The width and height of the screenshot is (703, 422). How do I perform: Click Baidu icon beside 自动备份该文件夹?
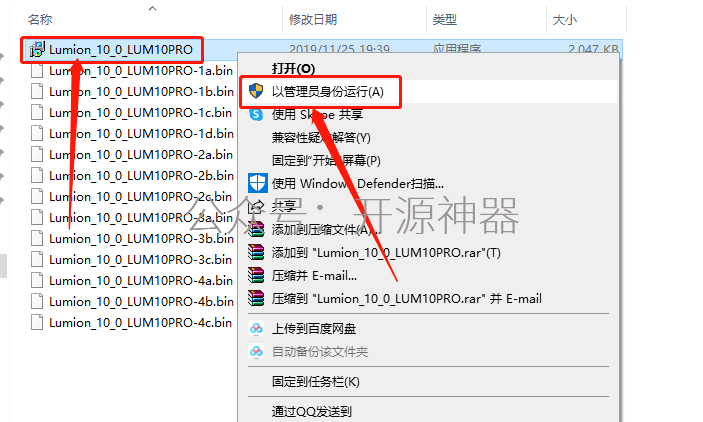click(256, 352)
